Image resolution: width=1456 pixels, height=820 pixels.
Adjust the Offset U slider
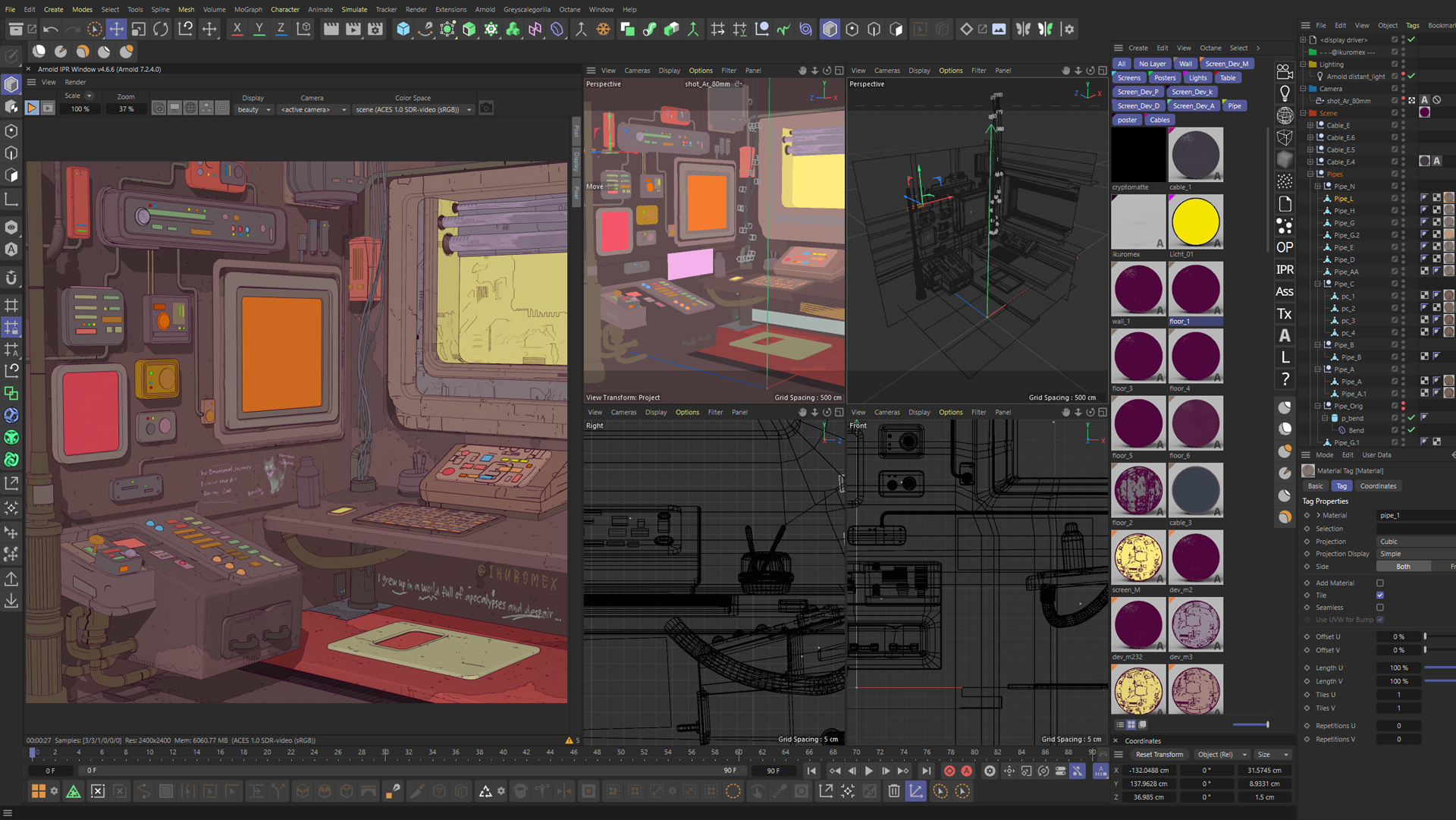pyautogui.click(x=1439, y=637)
